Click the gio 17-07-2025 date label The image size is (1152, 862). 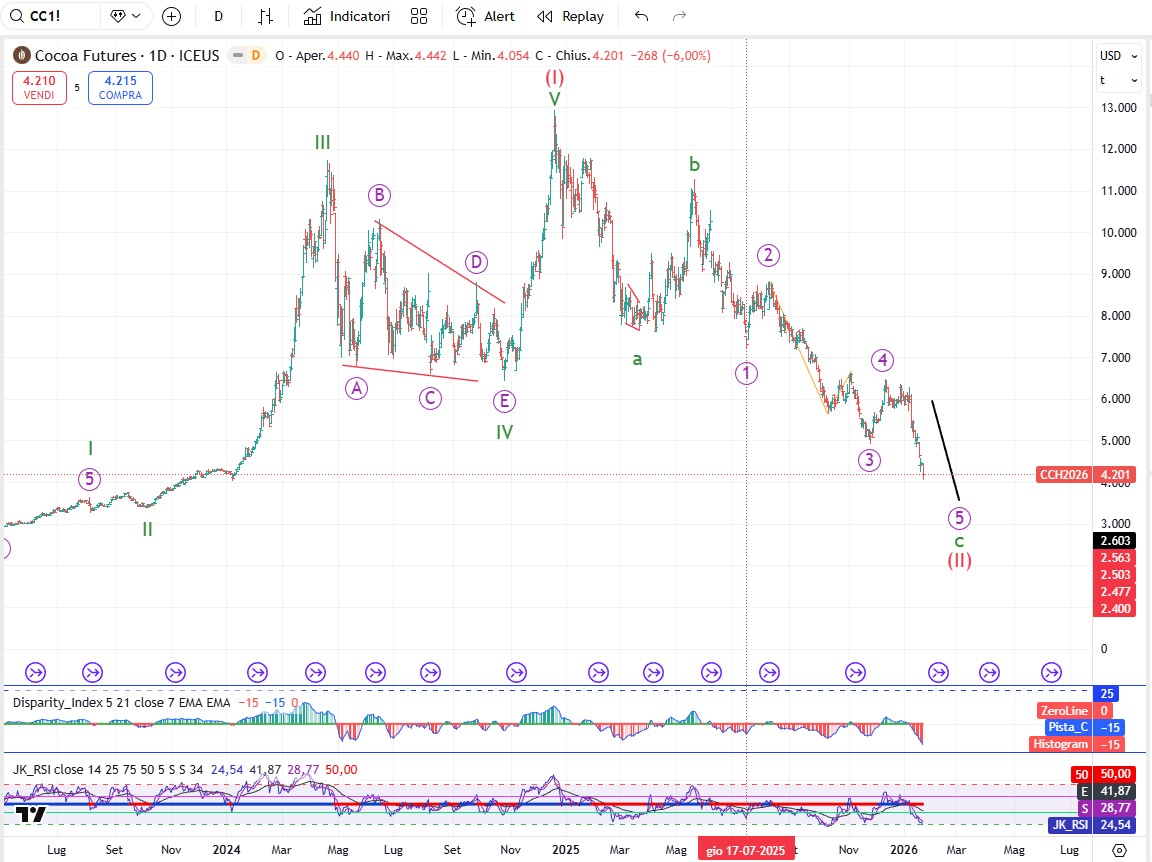tap(746, 850)
